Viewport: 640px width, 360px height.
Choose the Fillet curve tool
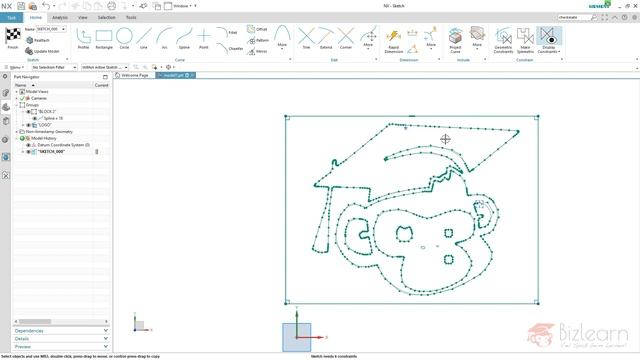[x=227, y=32]
